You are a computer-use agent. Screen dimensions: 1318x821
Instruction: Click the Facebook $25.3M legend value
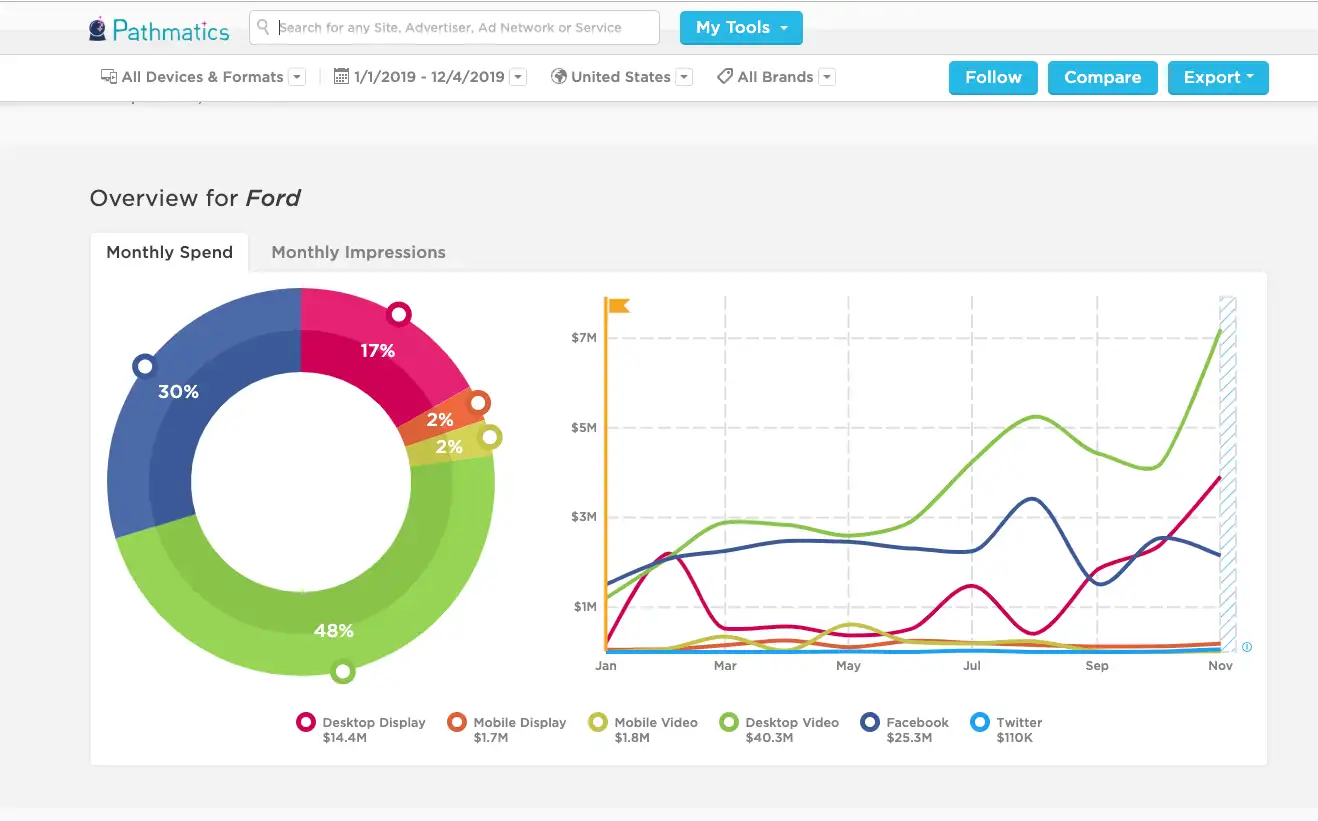909,738
